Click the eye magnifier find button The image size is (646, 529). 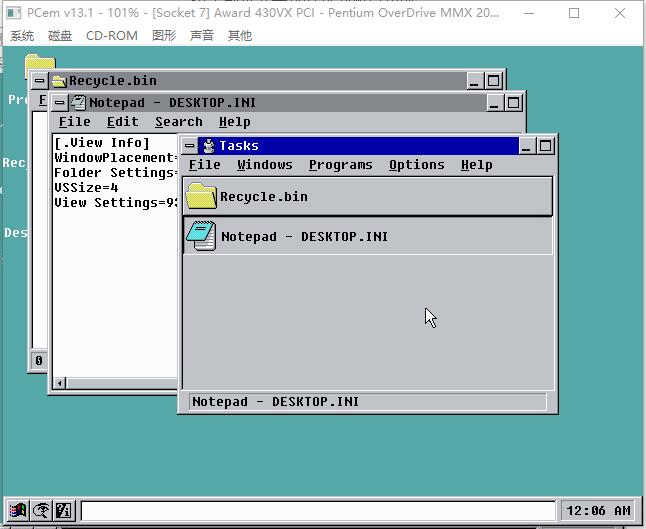(x=41, y=511)
